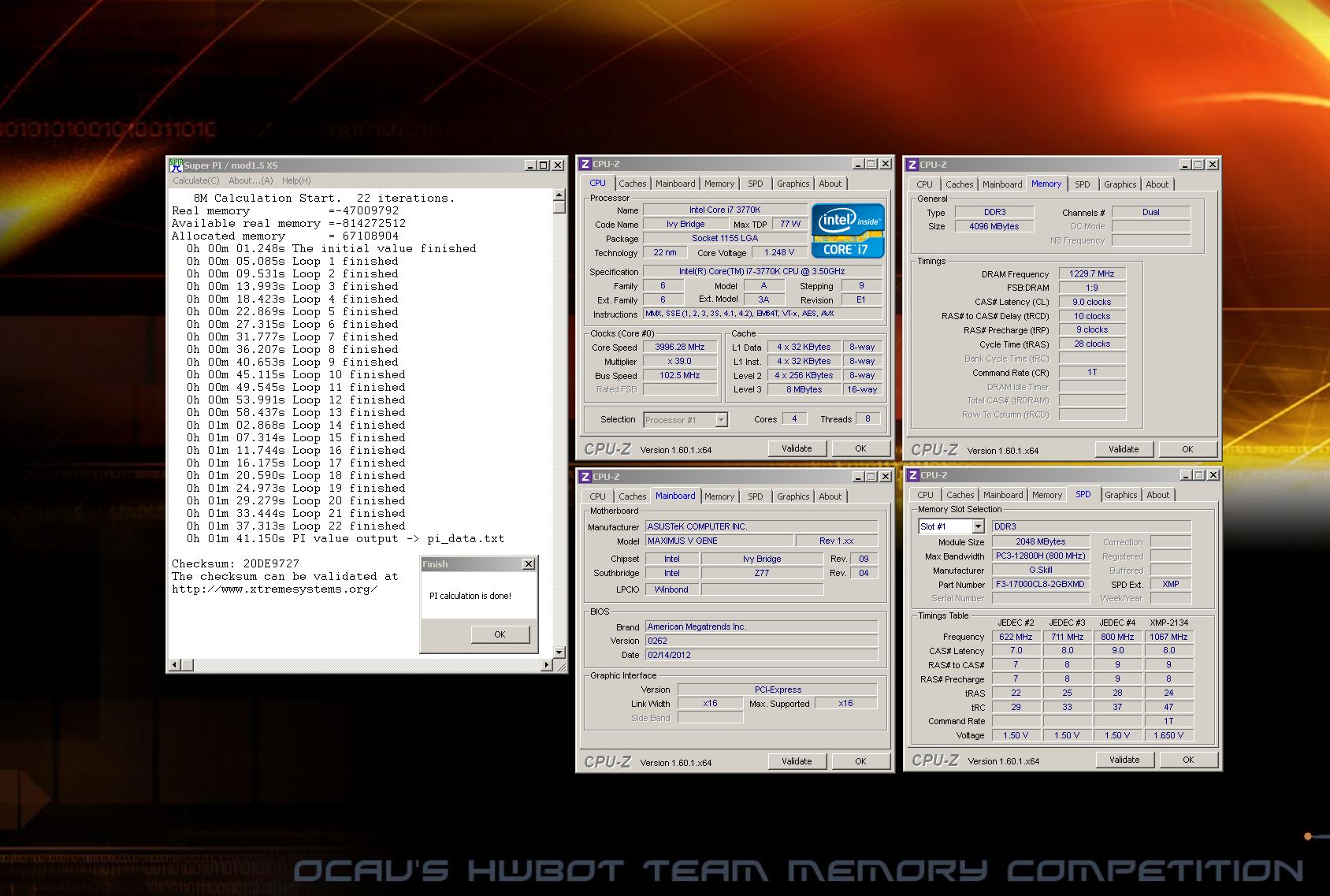Click Validate in the Mainboard tab window

797,761
